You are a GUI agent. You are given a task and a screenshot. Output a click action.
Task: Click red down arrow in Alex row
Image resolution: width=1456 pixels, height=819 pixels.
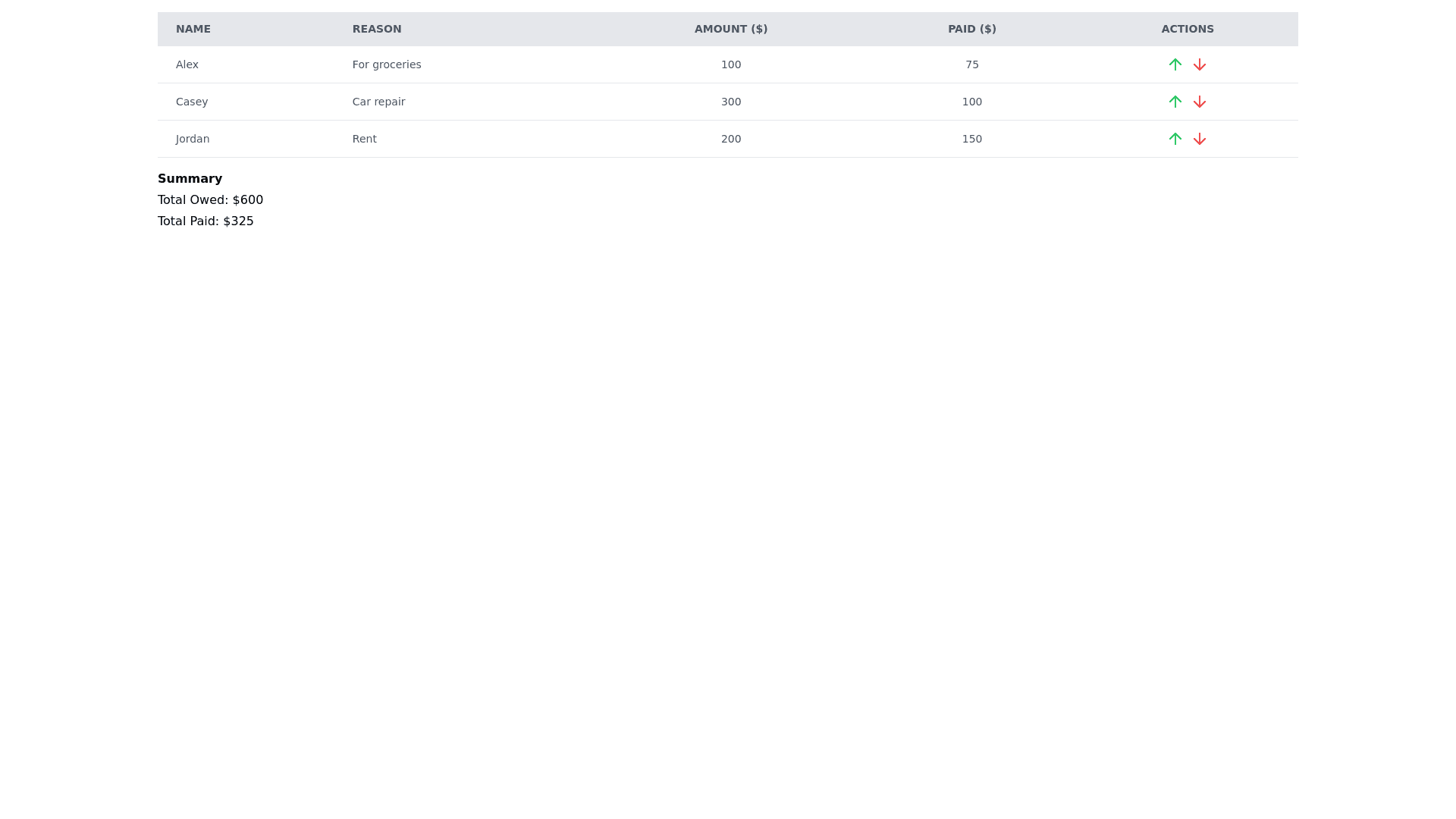[1199, 64]
